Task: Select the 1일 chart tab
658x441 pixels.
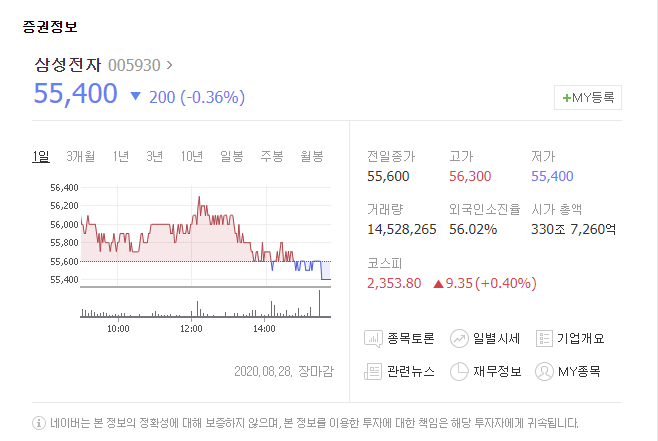Action: (x=40, y=156)
